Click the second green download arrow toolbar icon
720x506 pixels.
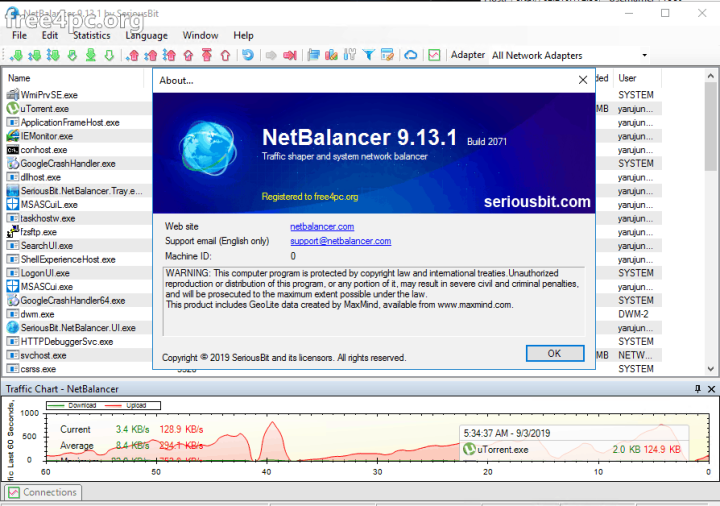(x=34, y=56)
